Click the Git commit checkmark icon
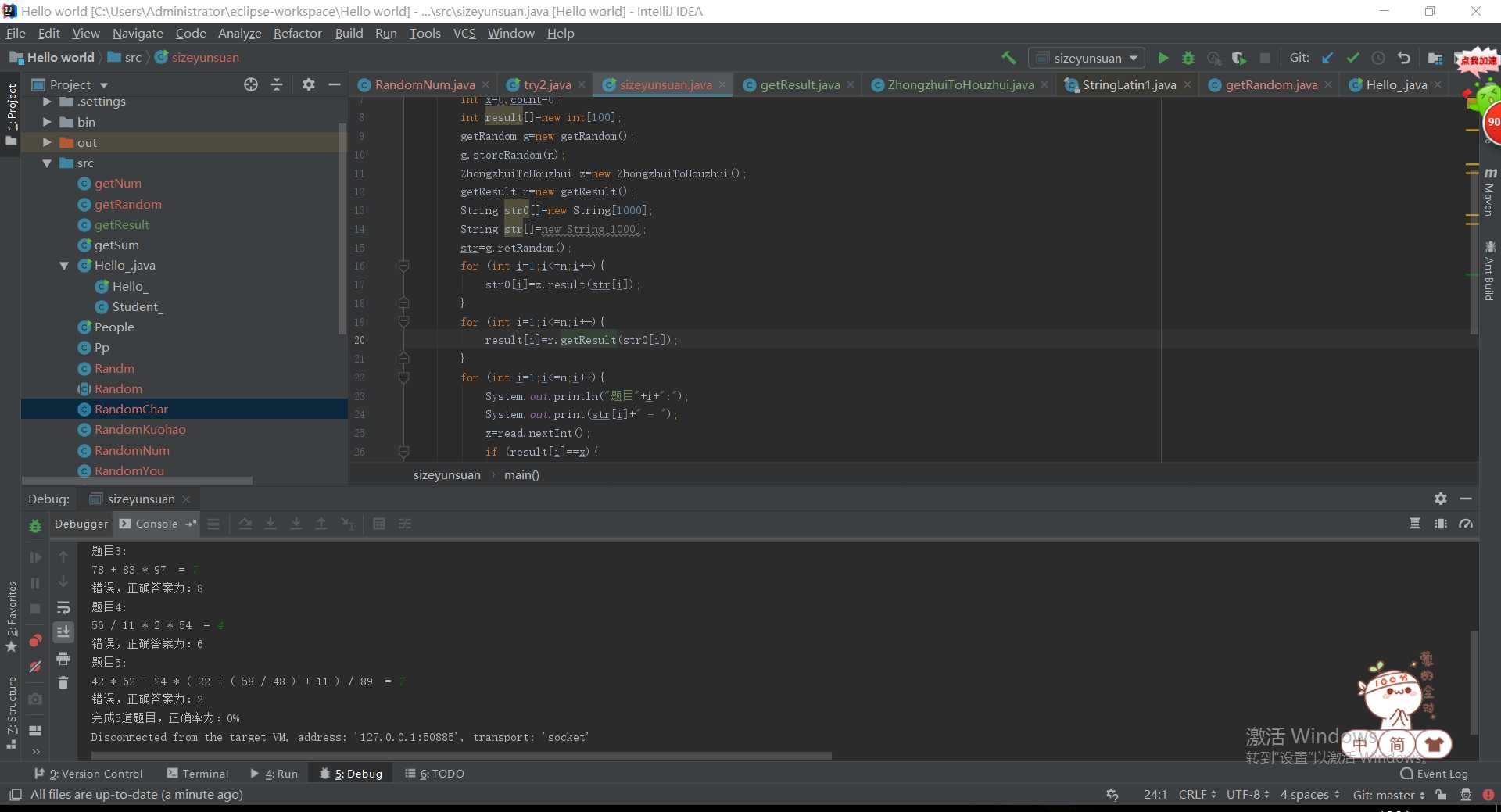The image size is (1501, 812). pos(1353,58)
